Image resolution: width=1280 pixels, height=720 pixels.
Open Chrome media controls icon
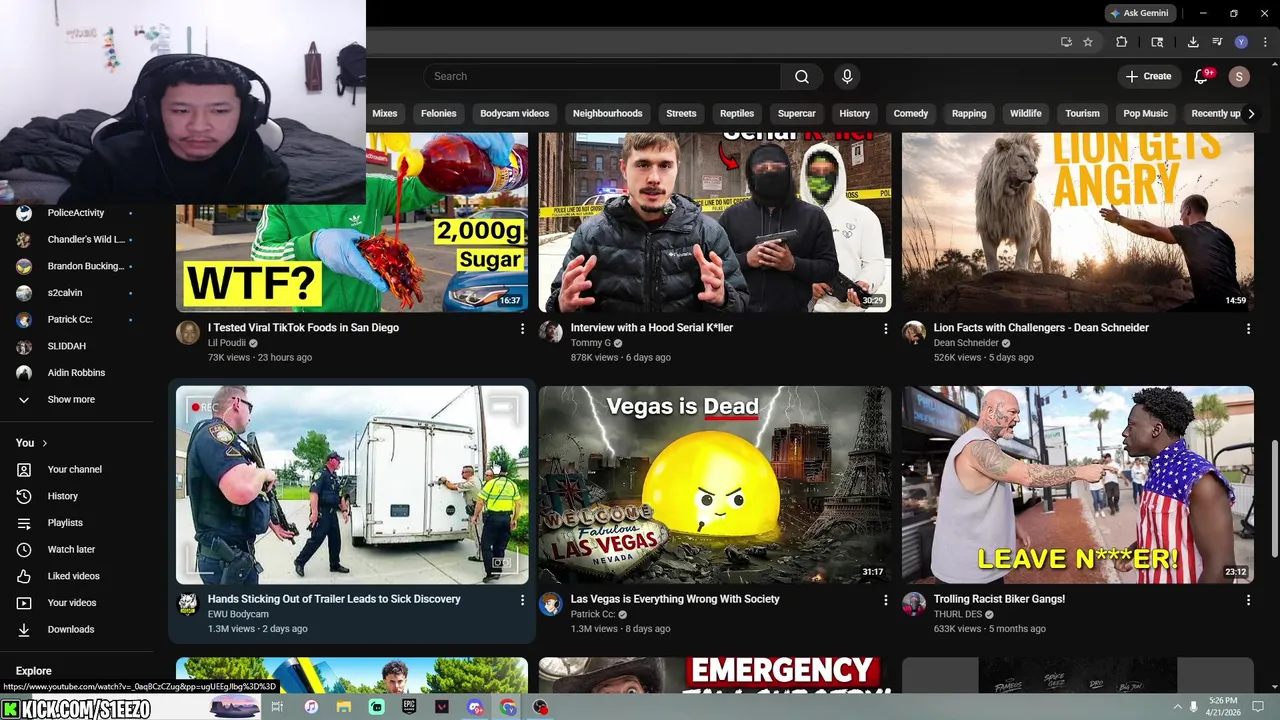pos(1217,42)
